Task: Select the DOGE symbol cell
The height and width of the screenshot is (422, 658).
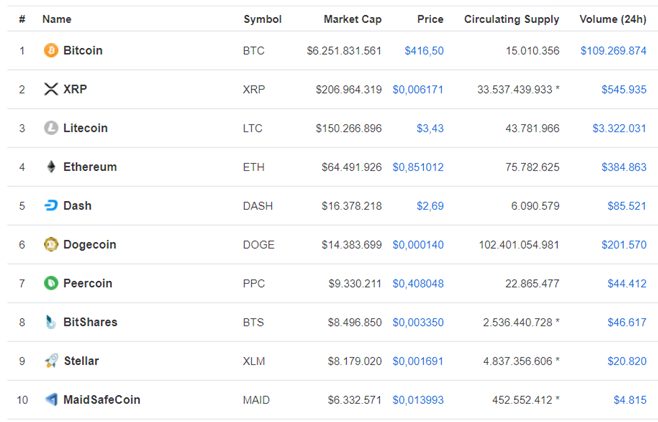Action: pyautogui.click(x=258, y=245)
